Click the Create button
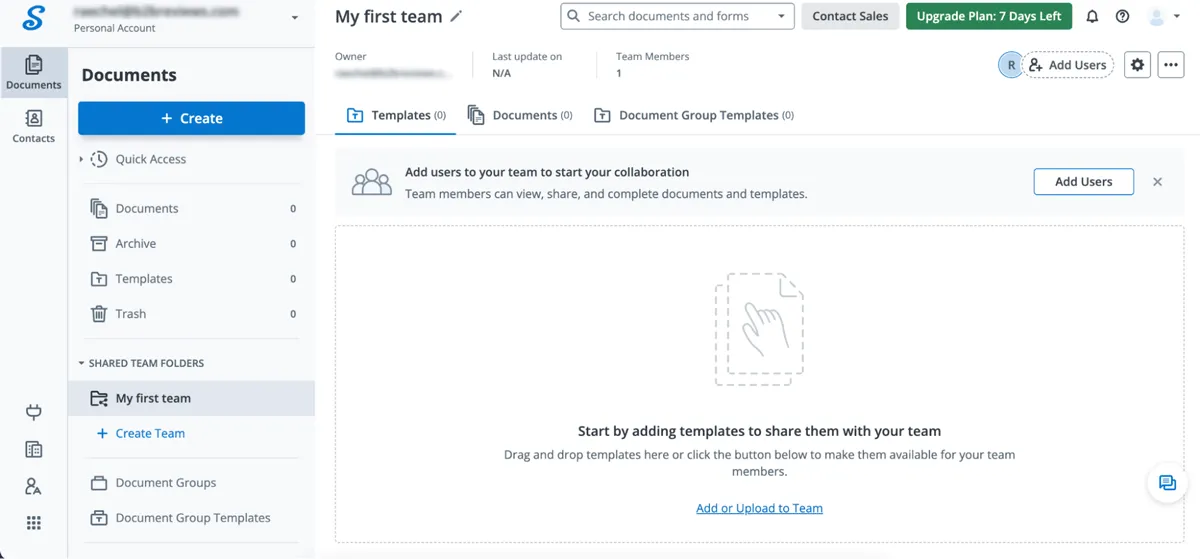 [191, 118]
